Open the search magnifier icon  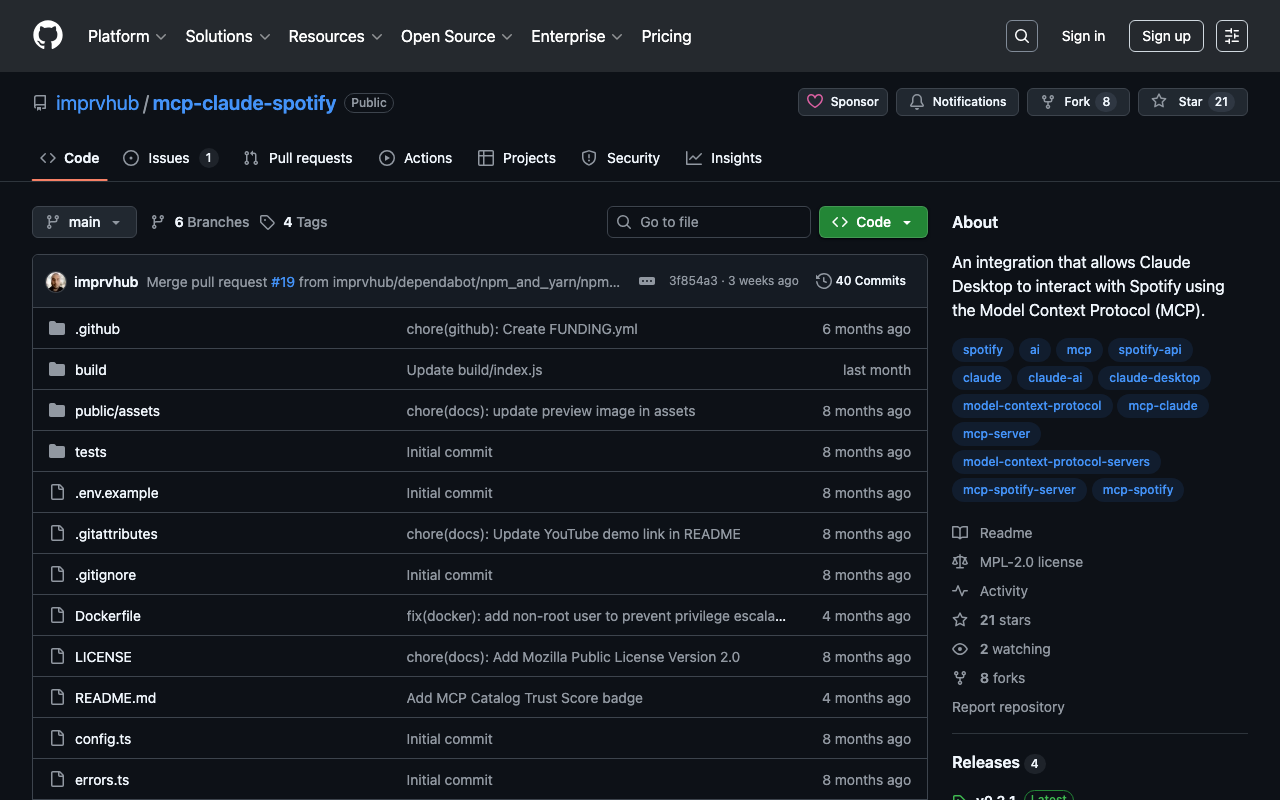pos(1021,36)
